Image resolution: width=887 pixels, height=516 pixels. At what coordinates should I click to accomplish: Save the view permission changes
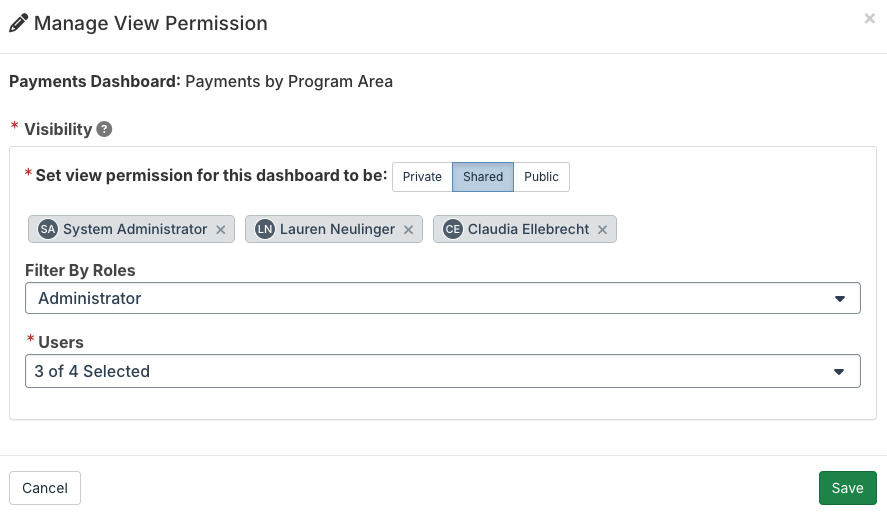[x=847, y=488]
